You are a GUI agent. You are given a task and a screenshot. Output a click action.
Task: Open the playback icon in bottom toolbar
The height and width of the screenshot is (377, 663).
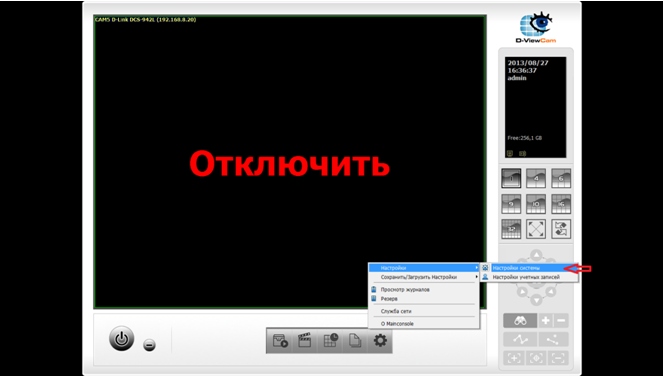coord(280,340)
